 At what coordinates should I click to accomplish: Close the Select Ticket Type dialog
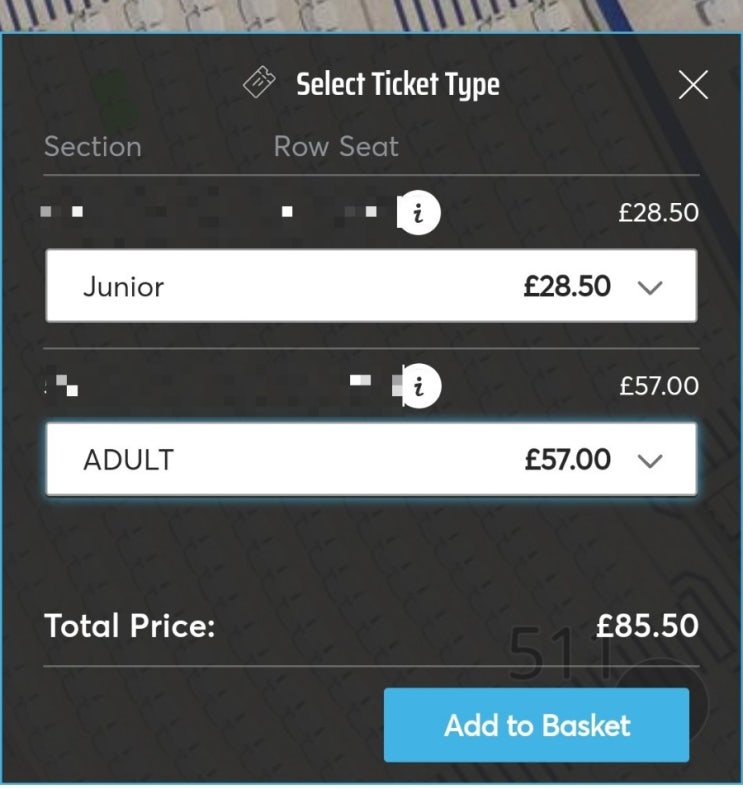click(693, 85)
